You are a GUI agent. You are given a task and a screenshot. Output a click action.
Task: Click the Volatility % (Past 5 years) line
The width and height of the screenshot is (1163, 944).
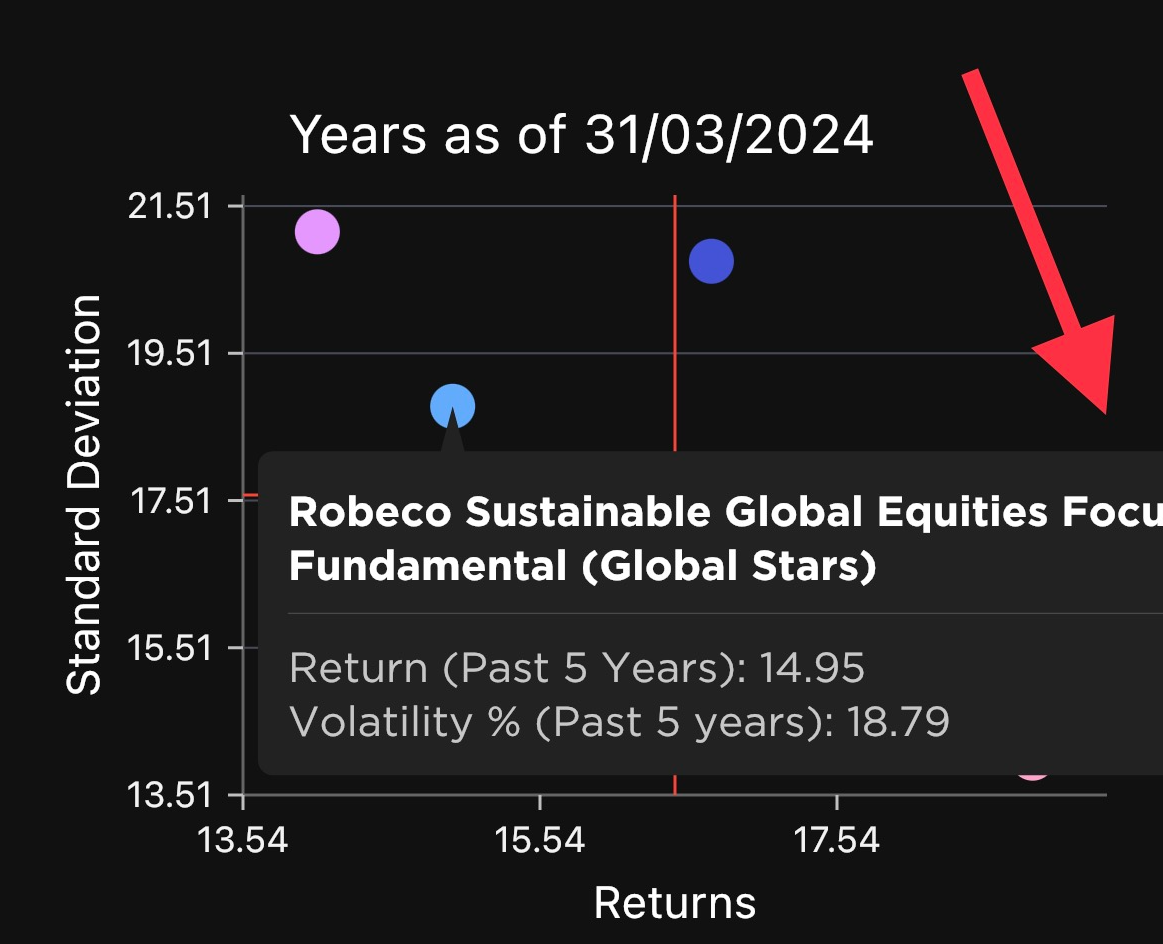point(618,721)
